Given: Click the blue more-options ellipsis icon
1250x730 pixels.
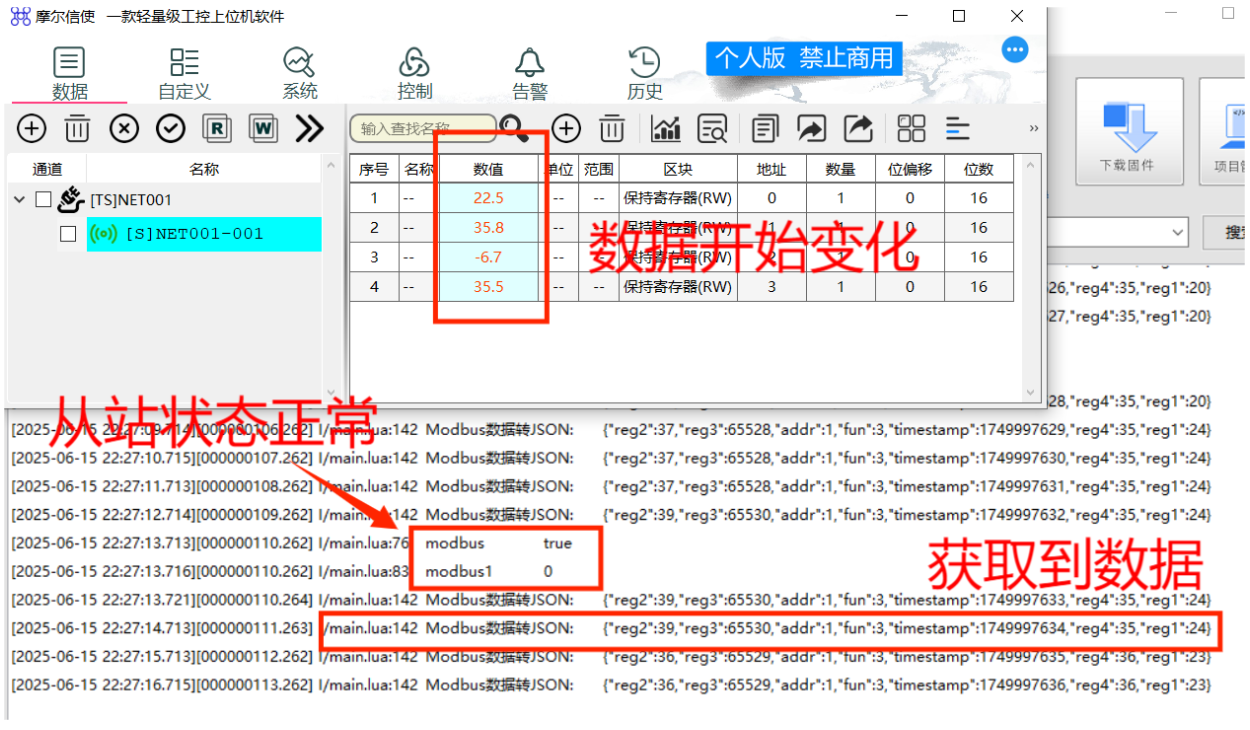Looking at the screenshot, I should click(1015, 49).
